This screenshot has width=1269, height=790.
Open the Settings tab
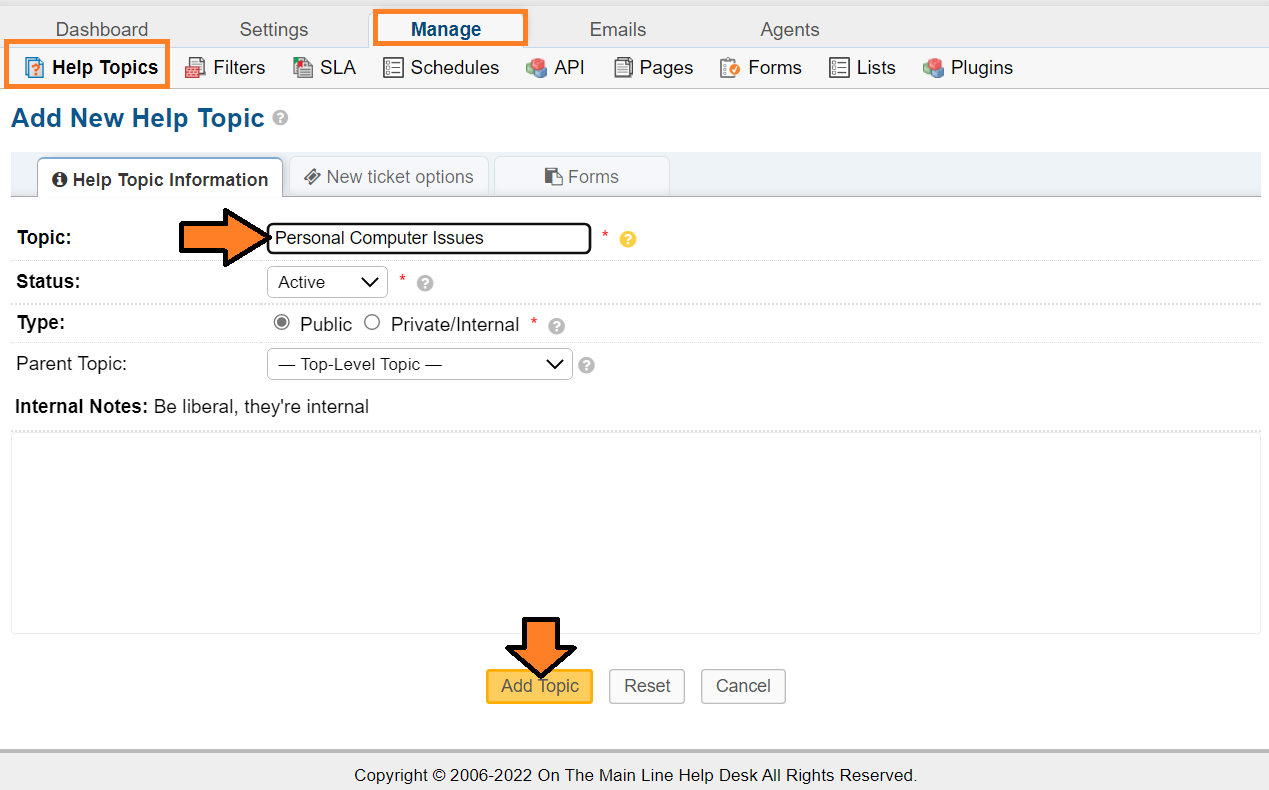point(274,29)
